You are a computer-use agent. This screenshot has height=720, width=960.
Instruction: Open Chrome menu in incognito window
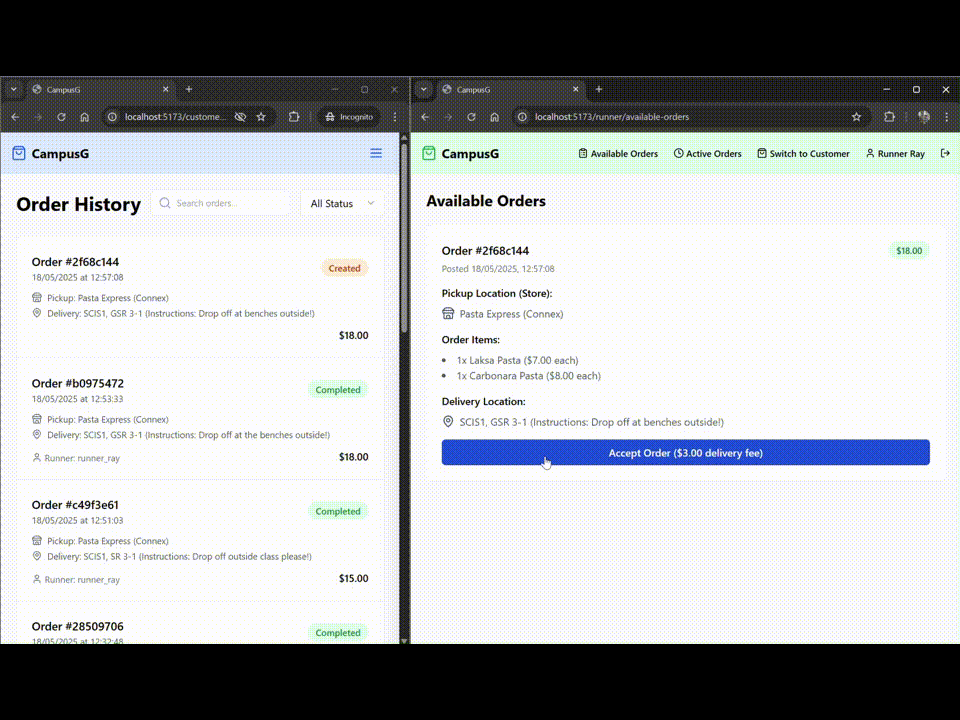(395, 117)
